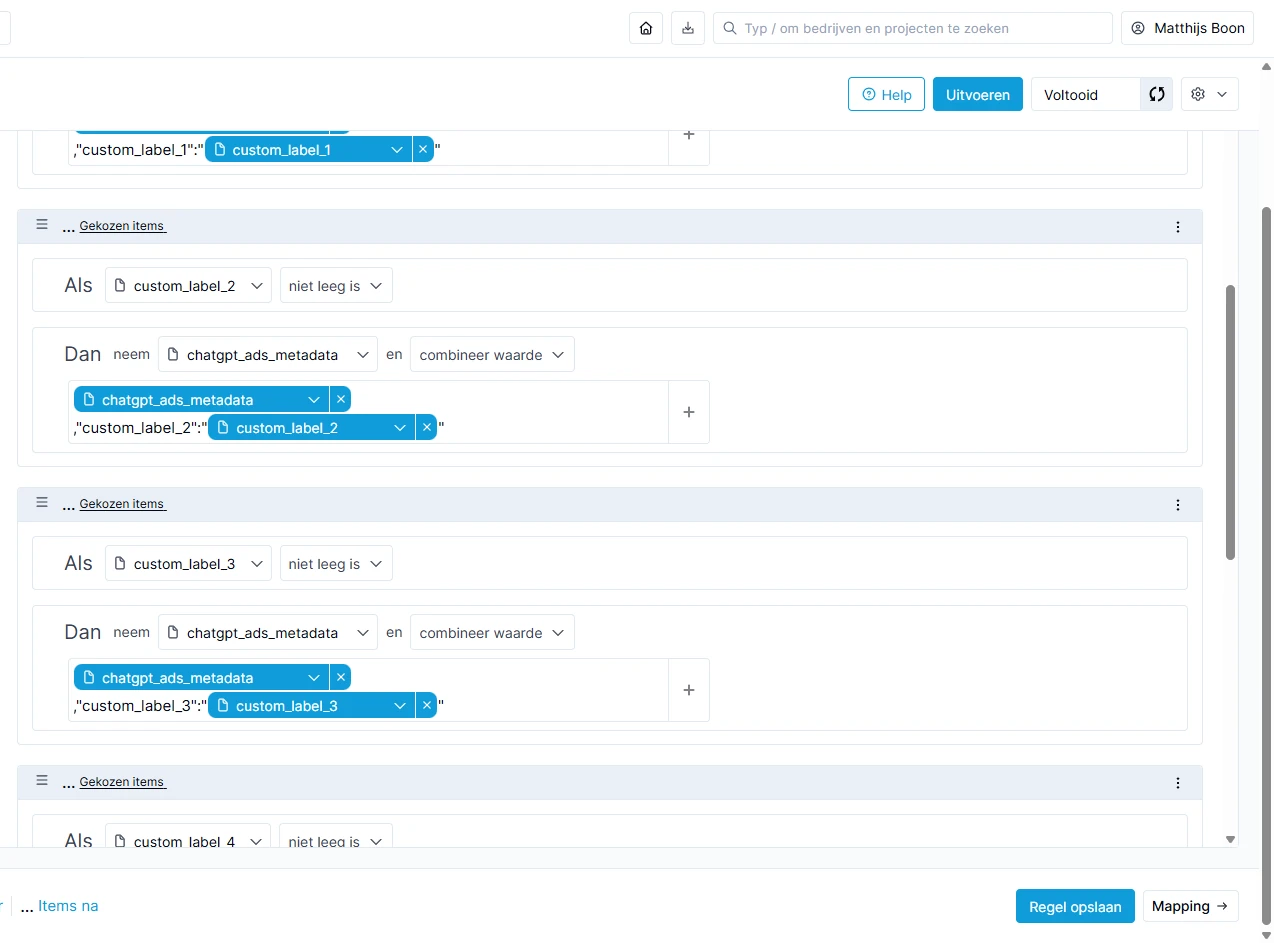The width and height of the screenshot is (1274, 943).
Task: Click the inner rules scrollbar thumb
Action: click(1231, 422)
